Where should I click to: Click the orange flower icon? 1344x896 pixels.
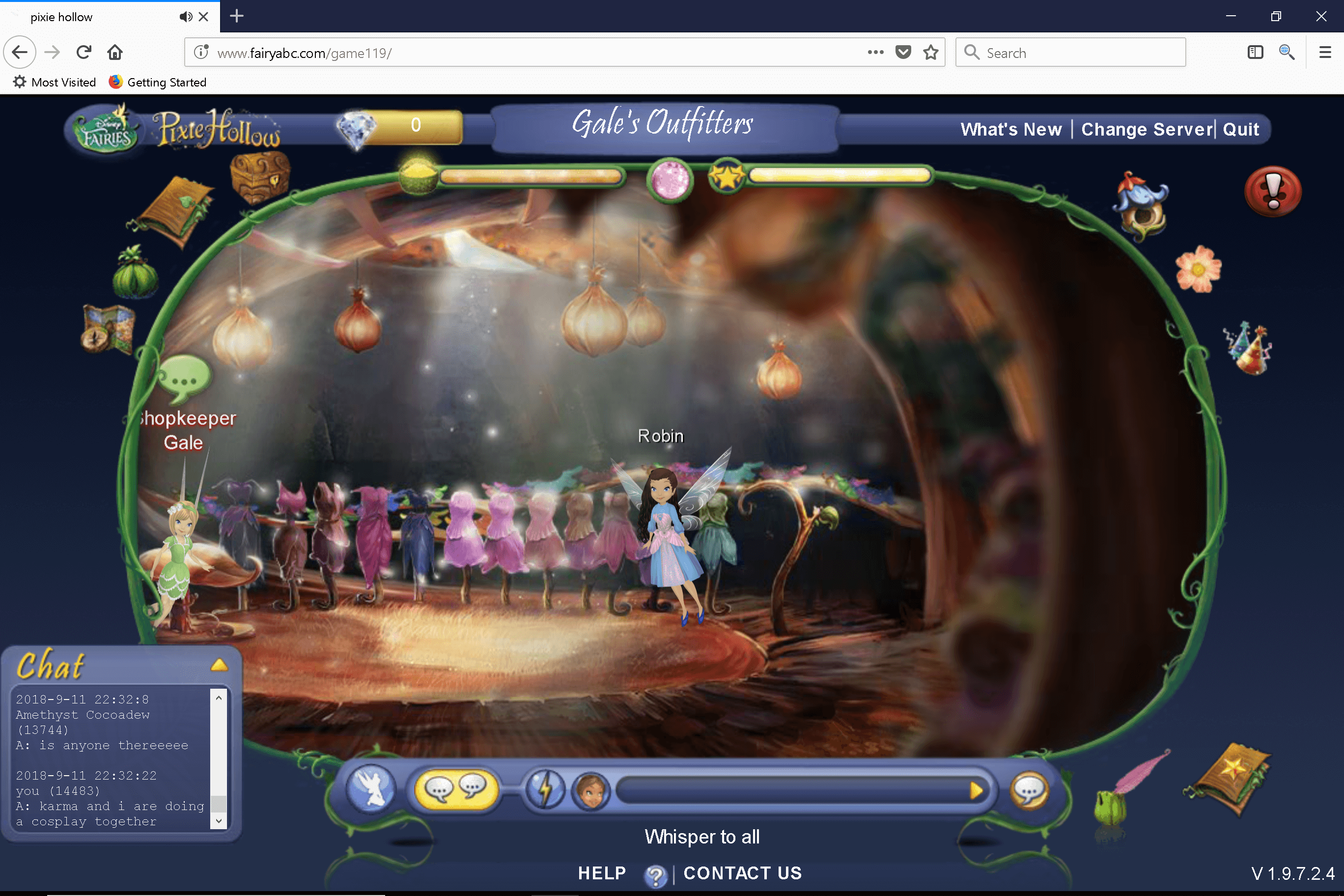point(1198,269)
